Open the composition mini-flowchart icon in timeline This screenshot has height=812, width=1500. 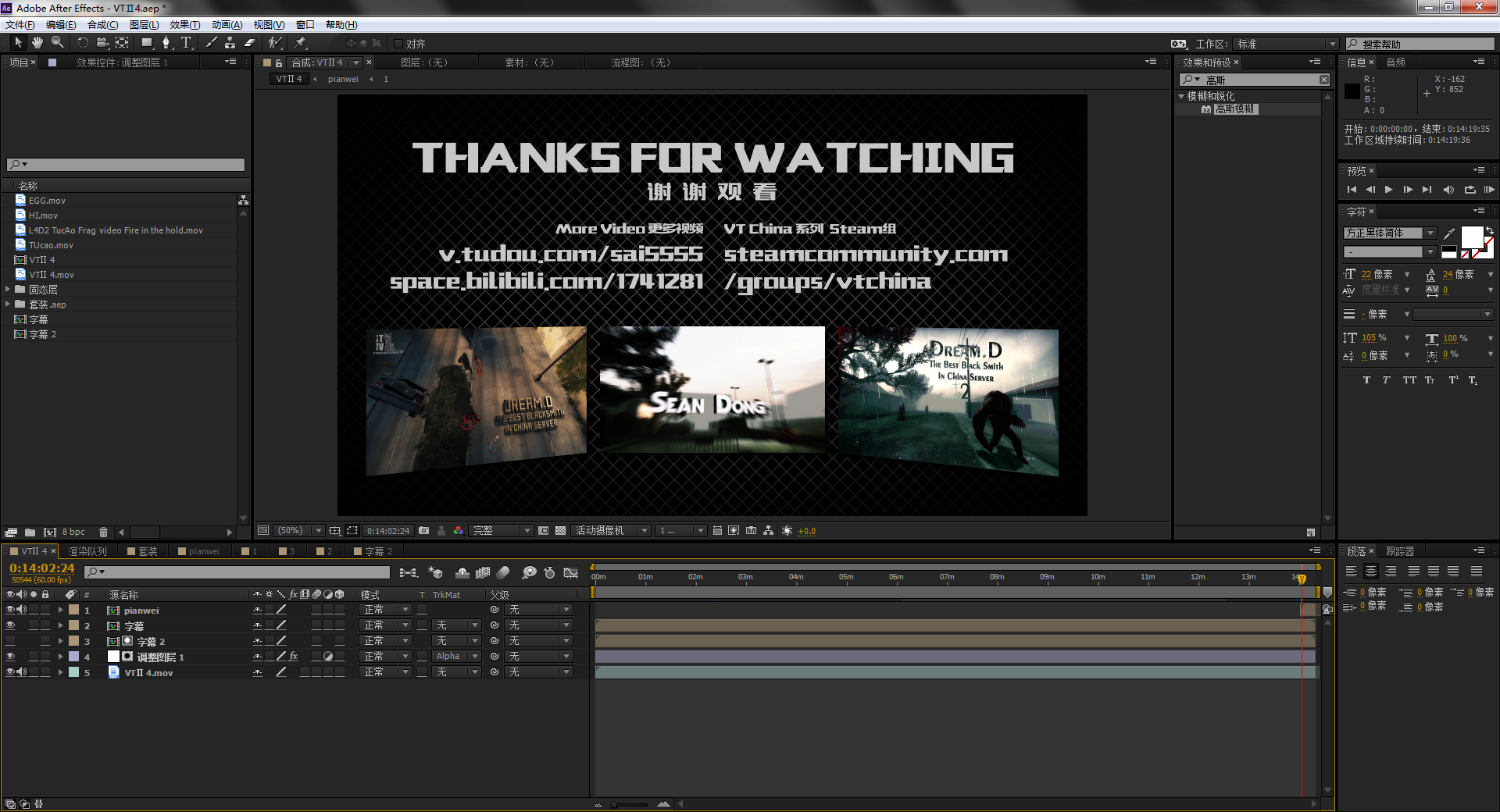408,573
